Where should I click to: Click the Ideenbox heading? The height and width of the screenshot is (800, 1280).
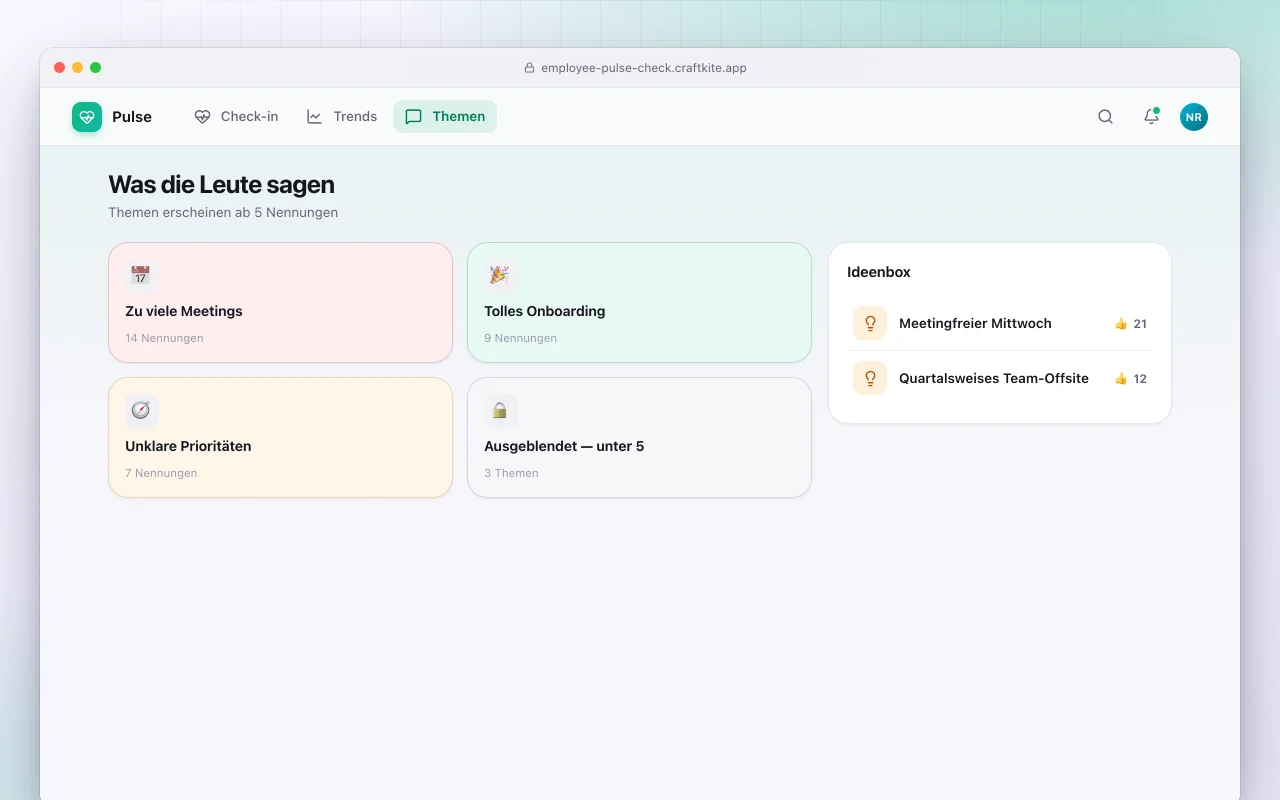pos(879,272)
